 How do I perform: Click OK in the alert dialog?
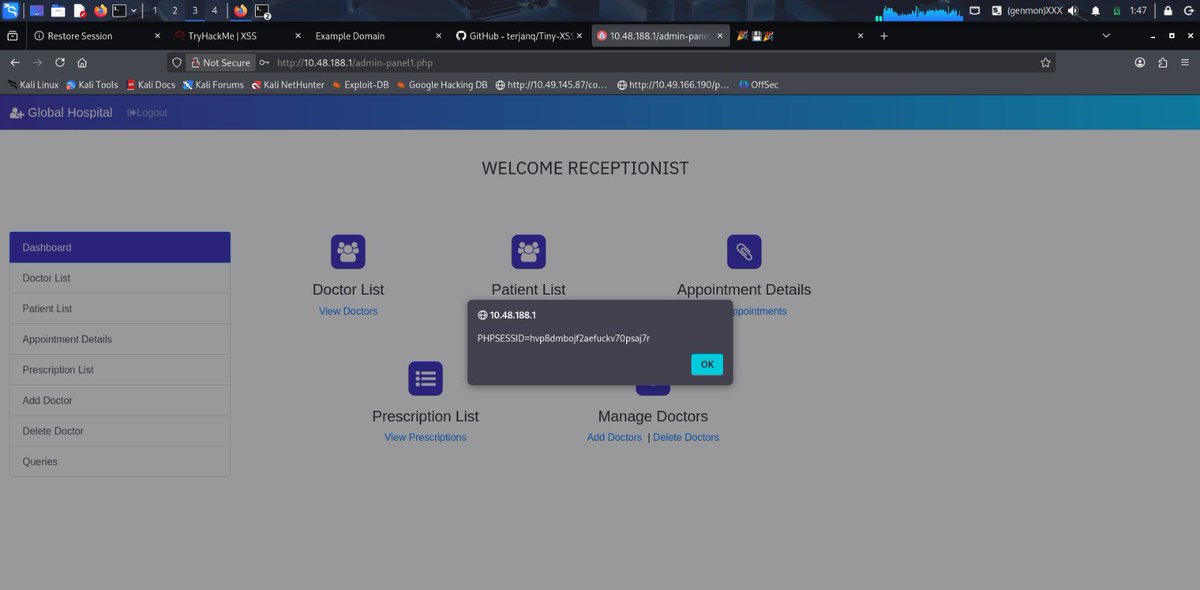(x=707, y=364)
